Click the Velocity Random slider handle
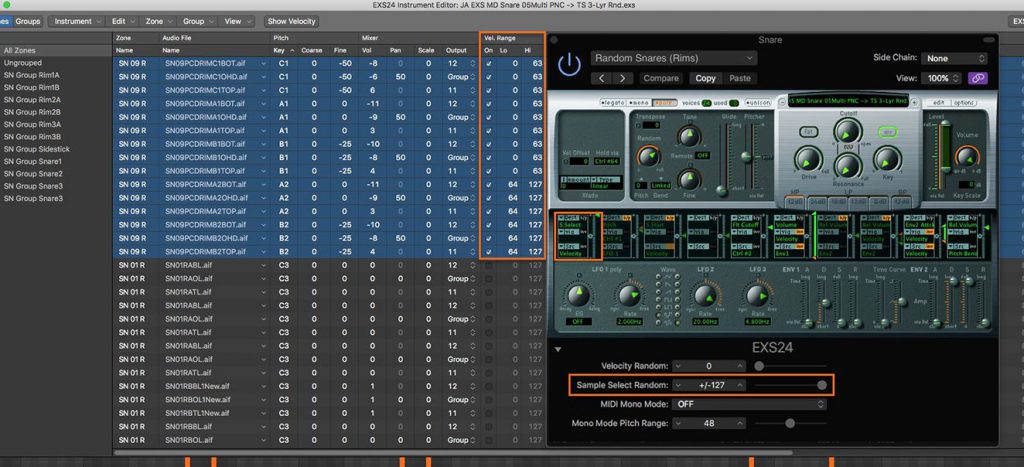The image size is (1024, 467). point(758,366)
